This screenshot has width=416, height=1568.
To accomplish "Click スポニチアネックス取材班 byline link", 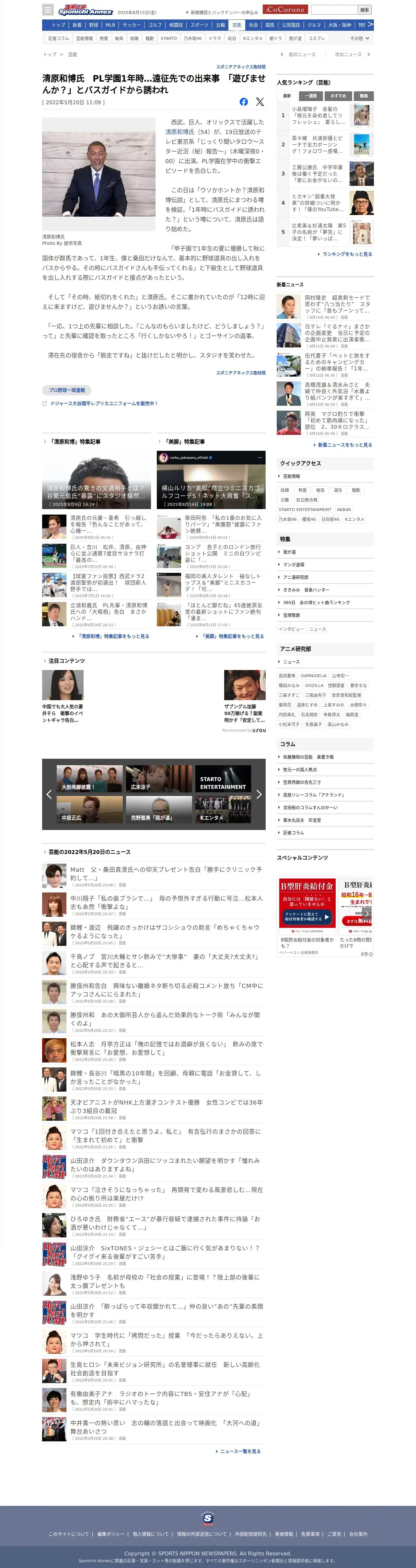I will [x=241, y=66].
